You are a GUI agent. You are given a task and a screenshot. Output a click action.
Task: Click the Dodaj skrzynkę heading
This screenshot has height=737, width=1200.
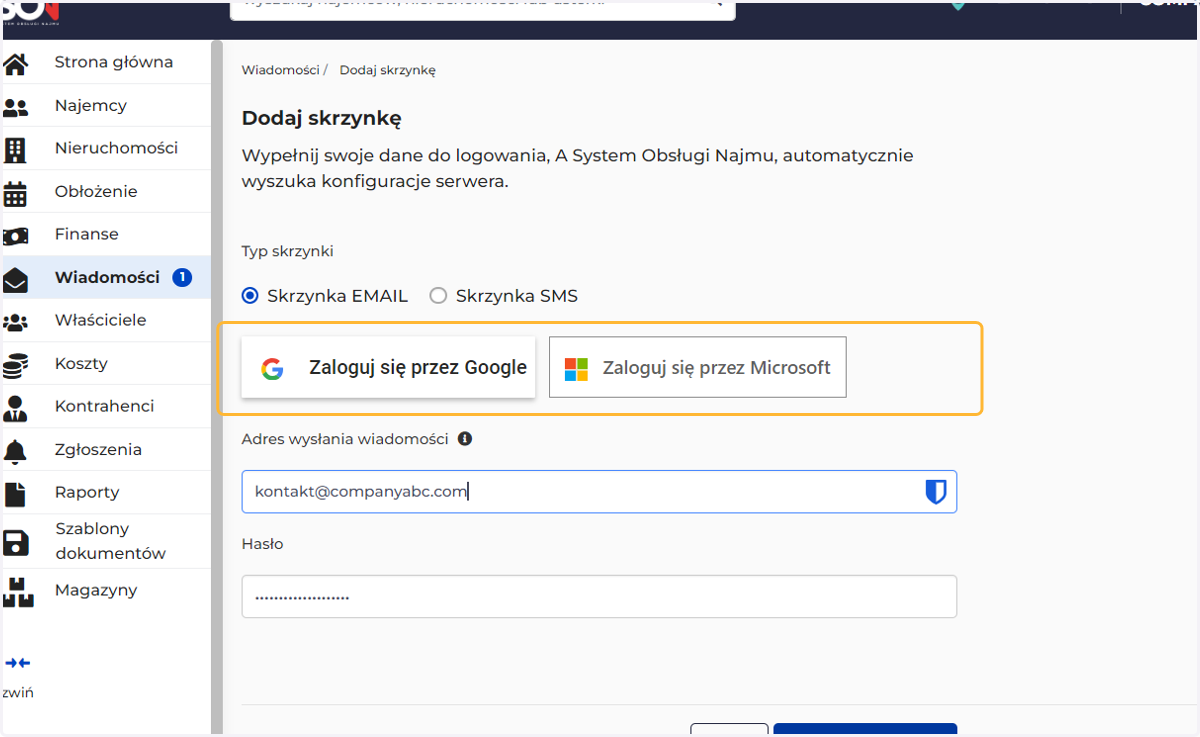click(321, 118)
